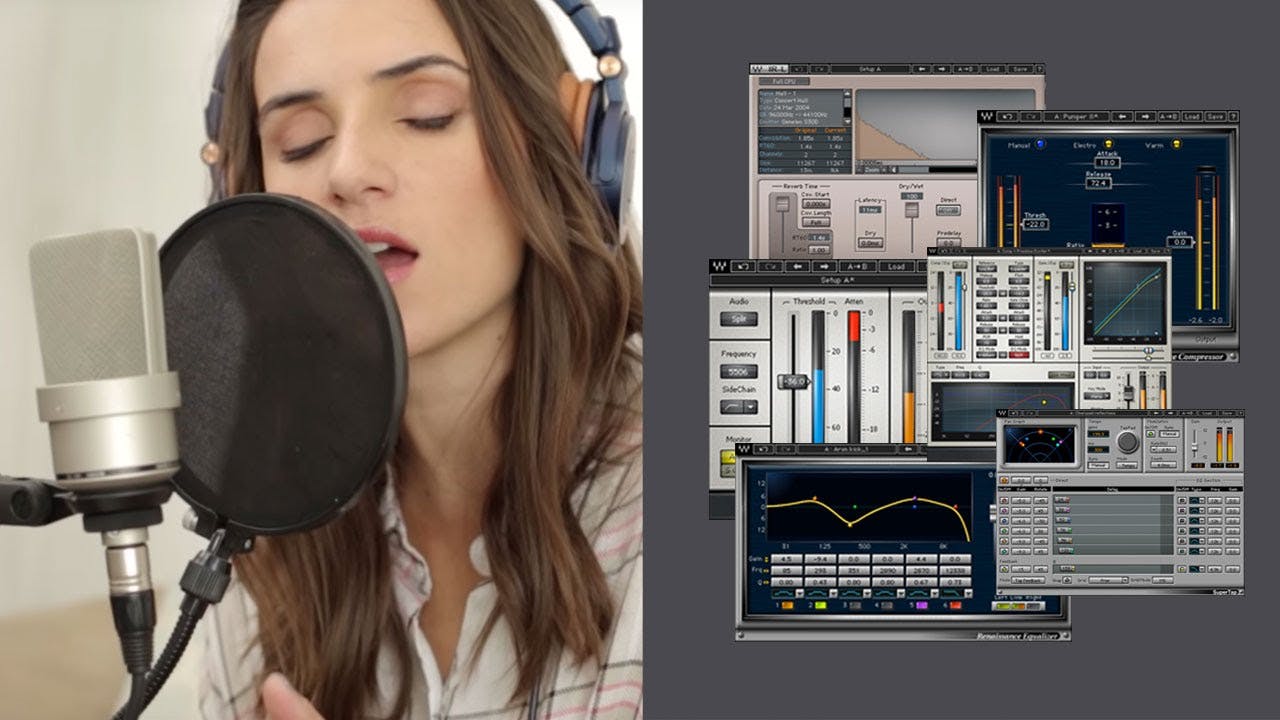Toggle the Manual mode light in the Renaissance Compressor
The image size is (1280, 720).
(x=1040, y=145)
